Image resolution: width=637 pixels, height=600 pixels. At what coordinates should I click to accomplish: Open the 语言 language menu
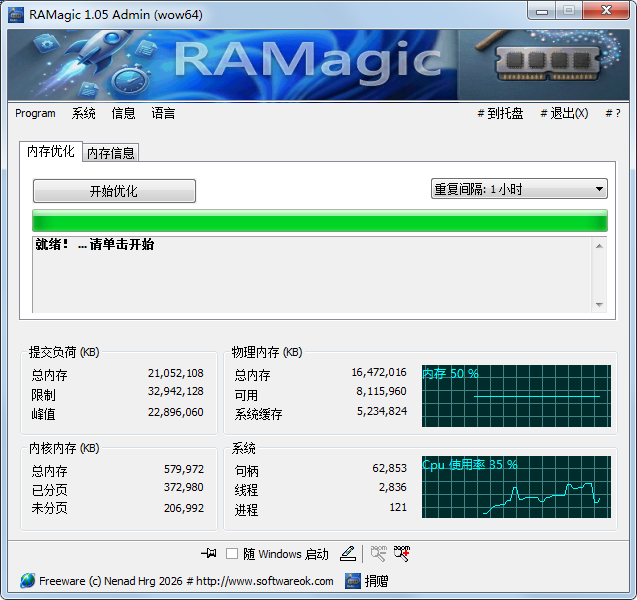[x=163, y=114]
